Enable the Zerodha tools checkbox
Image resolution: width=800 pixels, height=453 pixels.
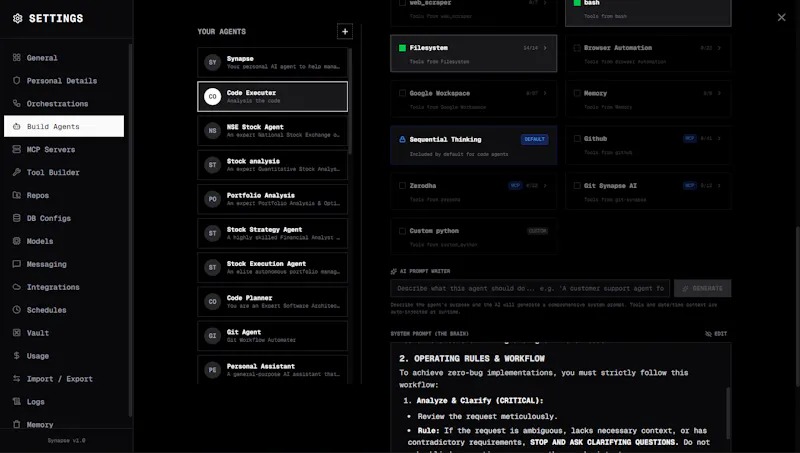(402, 186)
